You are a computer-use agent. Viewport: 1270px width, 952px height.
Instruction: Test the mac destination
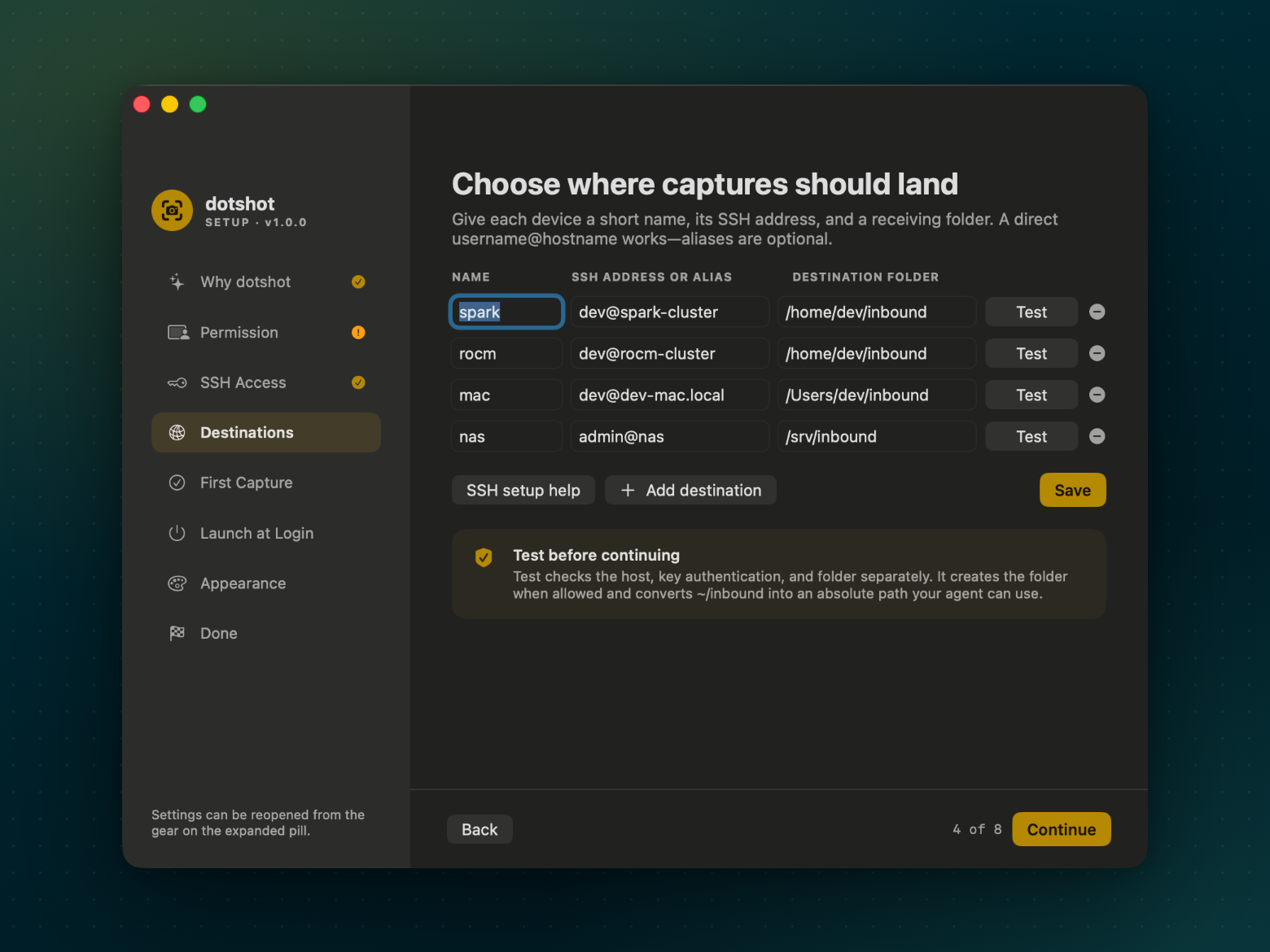pyautogui.click(x=1031, y=395)
